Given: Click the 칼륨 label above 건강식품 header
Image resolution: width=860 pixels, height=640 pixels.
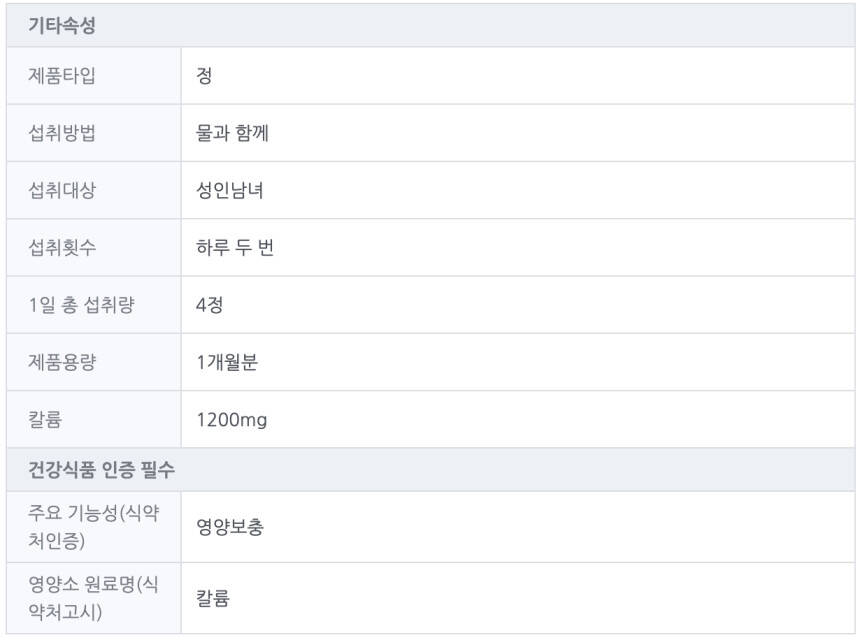Looking at the screenshot, I should (45, 420).
